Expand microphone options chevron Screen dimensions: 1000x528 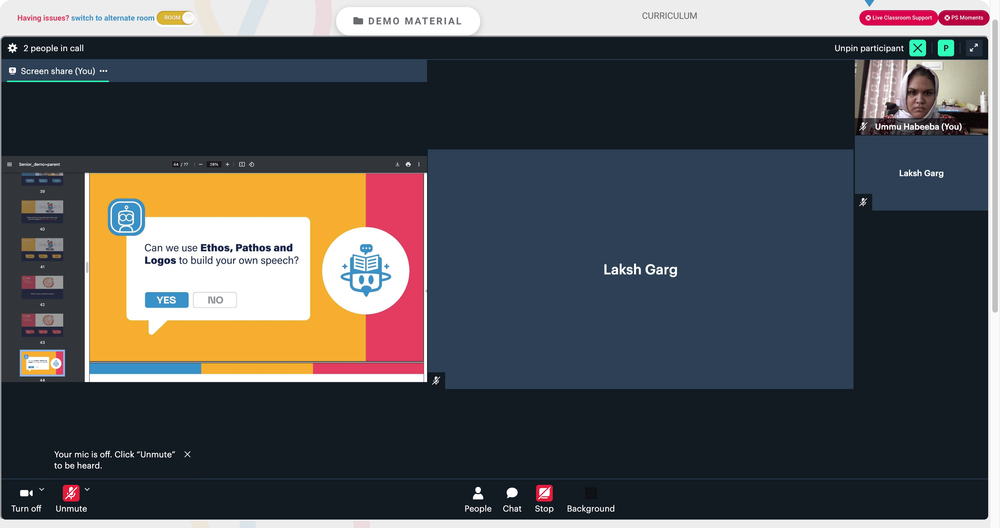click(x=87, y=490)
